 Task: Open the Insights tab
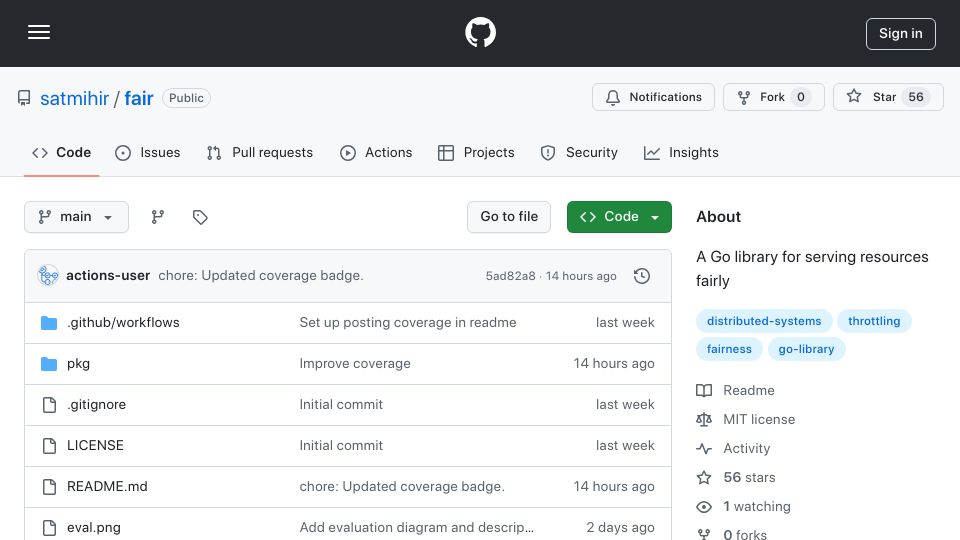click(x=681, y=152)
